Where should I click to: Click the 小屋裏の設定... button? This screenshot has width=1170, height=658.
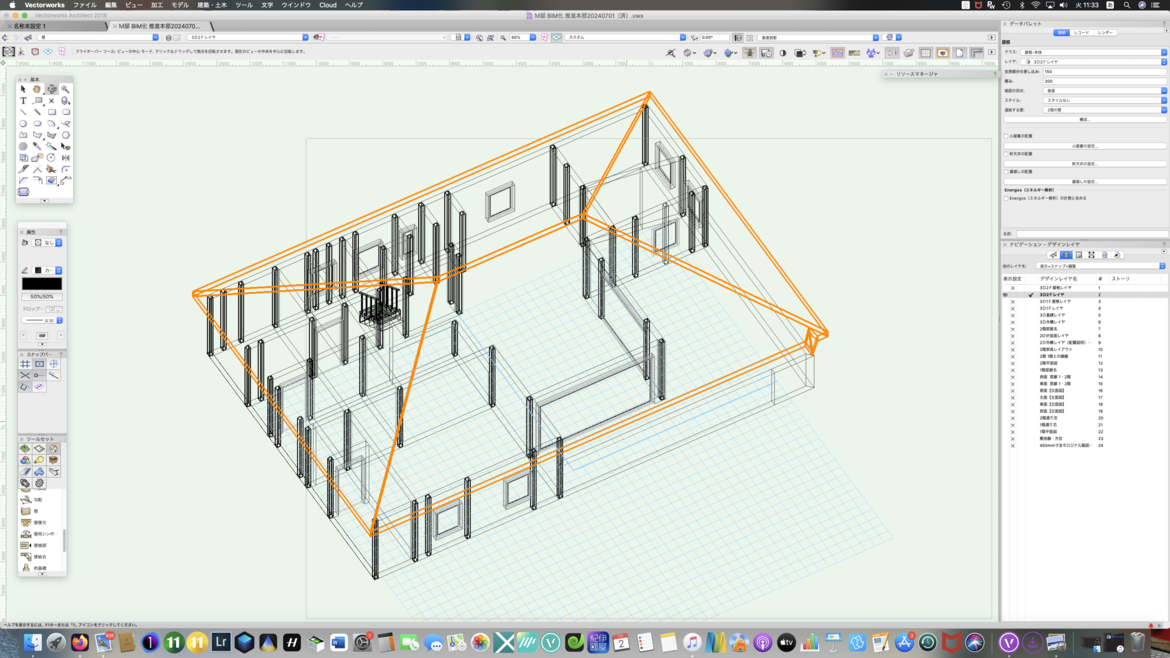coord(1084,146)
